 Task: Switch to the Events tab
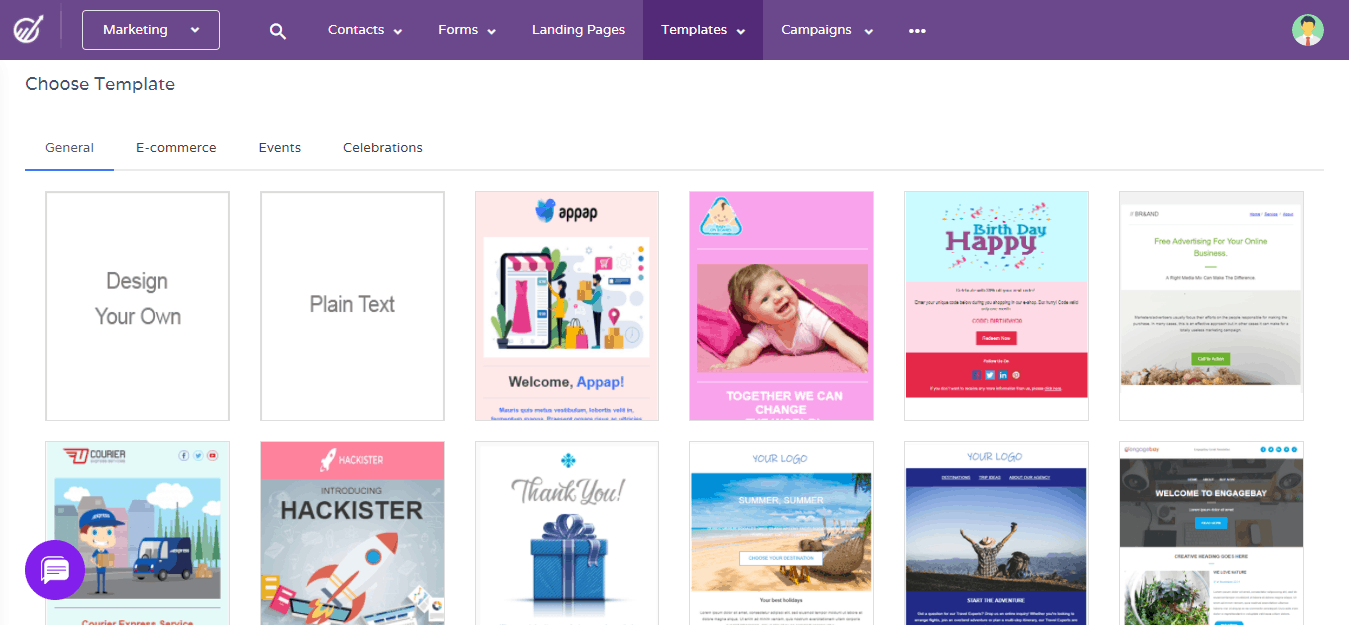click(280, 148)
